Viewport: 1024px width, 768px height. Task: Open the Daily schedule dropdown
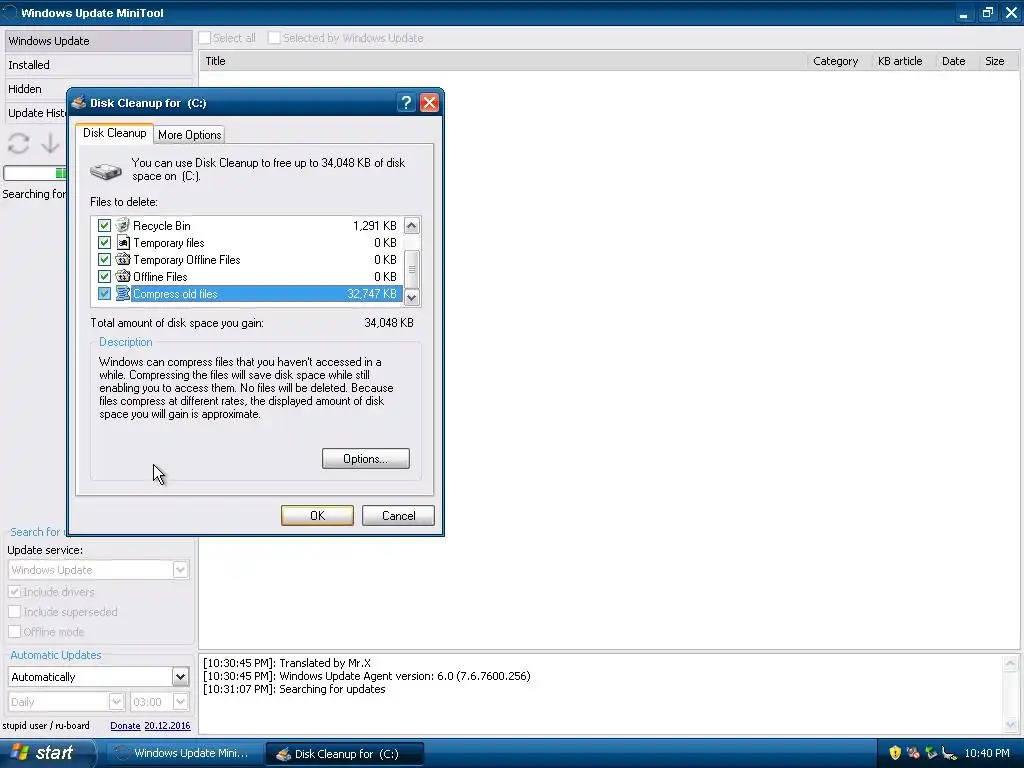116,702
